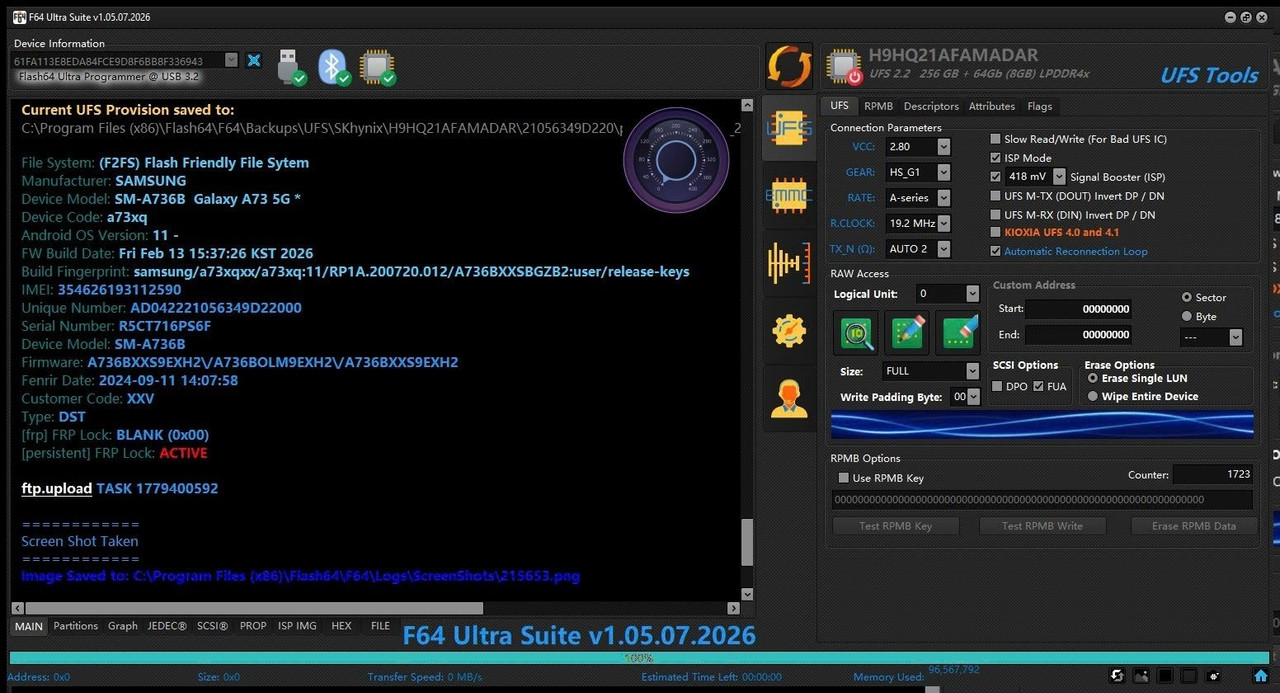Click the Test RPMB Write button
This screenshot has width=1280, height=693.
pos(1041,526)
